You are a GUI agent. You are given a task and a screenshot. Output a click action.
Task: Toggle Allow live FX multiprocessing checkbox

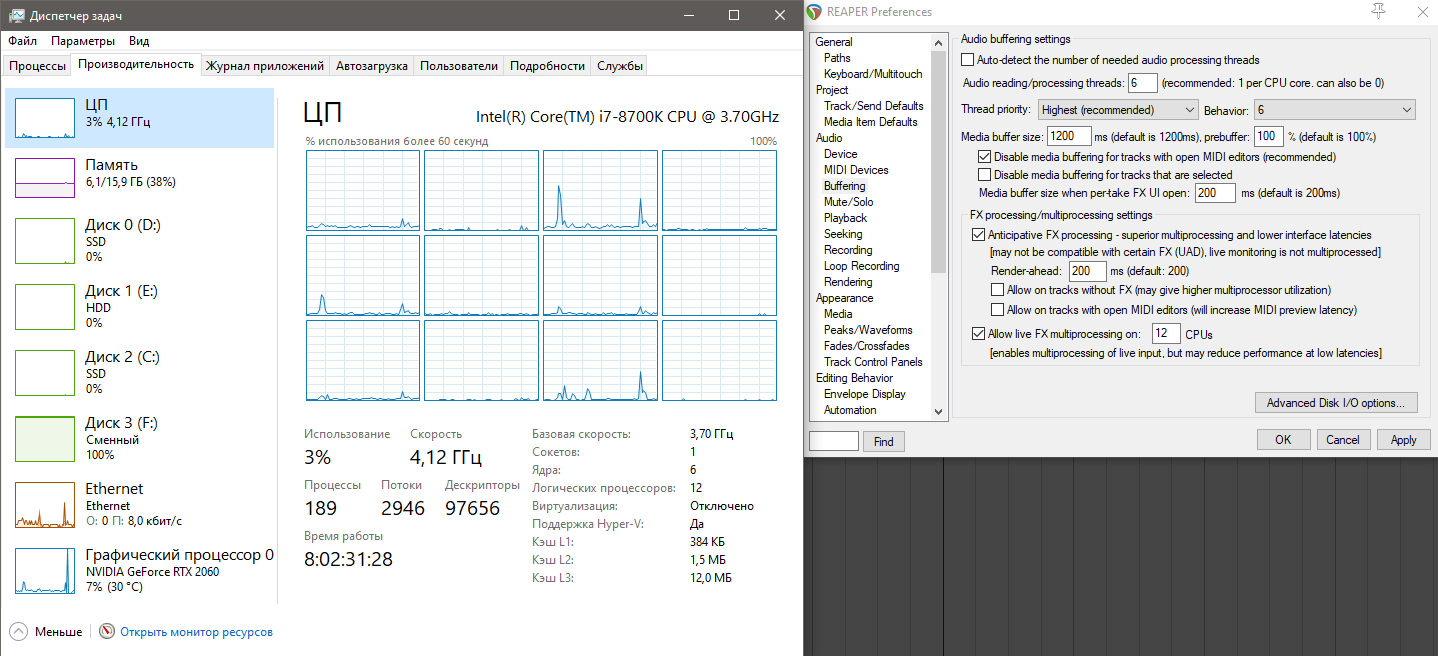point(978,334)
